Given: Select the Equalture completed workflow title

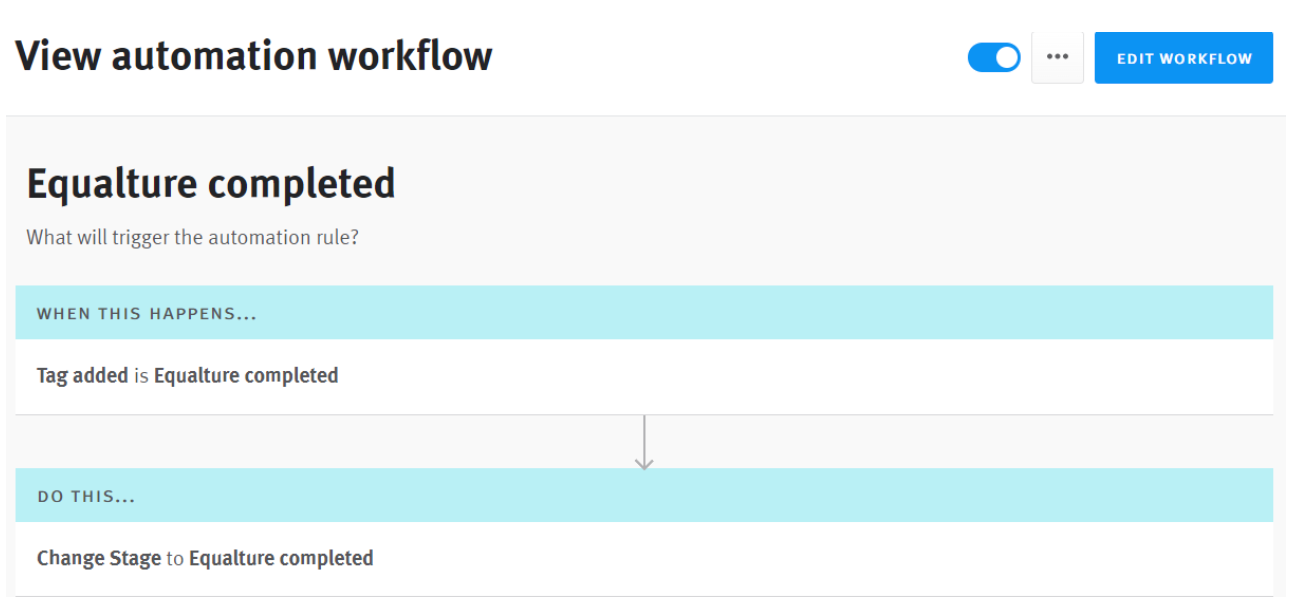Looking at the screenshot, I should tap(210, 184).
